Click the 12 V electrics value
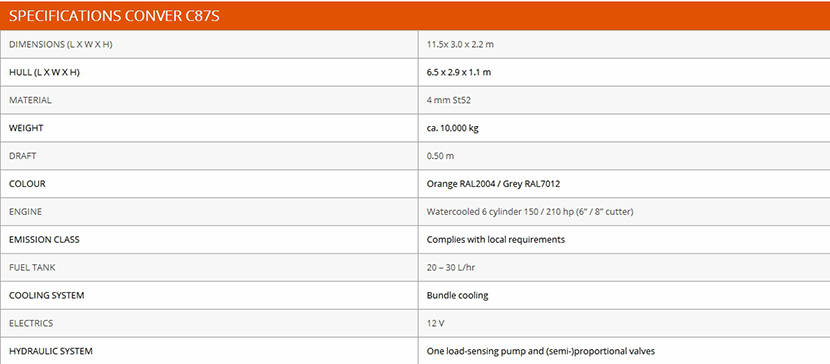The height and width of the screenshot is (364, 830). [x=435, y=323]
